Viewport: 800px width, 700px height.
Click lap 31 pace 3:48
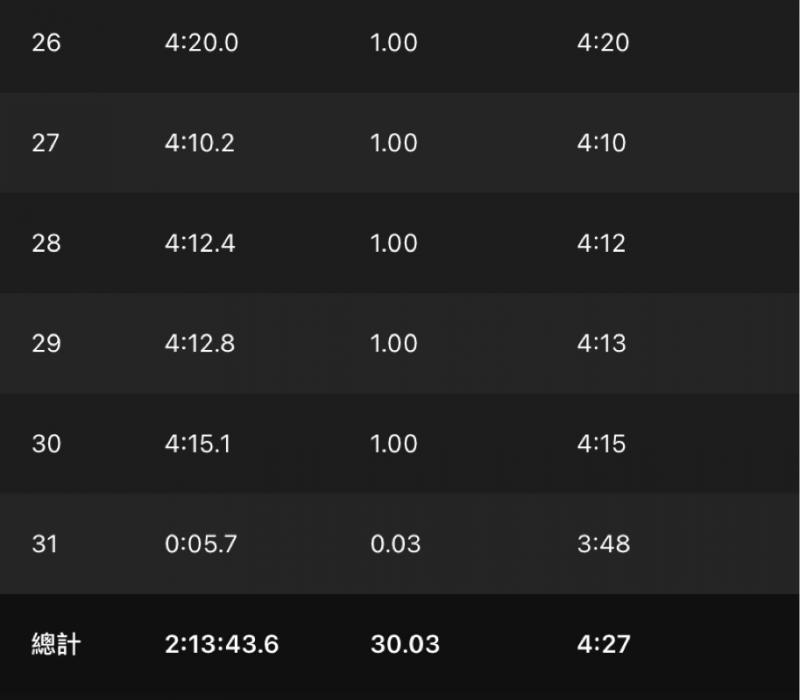pos(603,544)
